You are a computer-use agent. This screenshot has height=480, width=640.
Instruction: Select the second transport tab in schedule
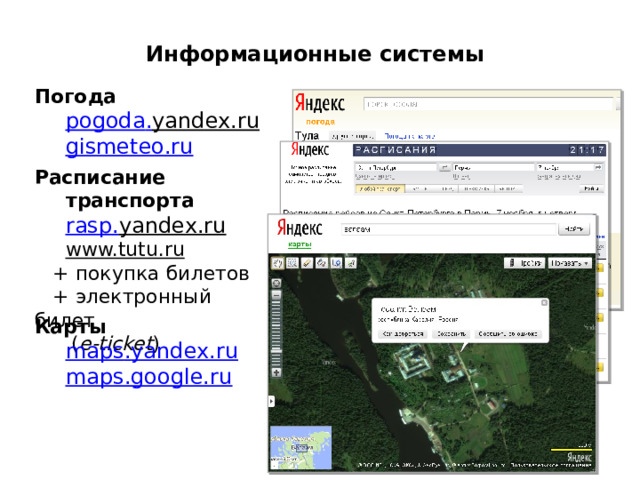pos(420,189)
